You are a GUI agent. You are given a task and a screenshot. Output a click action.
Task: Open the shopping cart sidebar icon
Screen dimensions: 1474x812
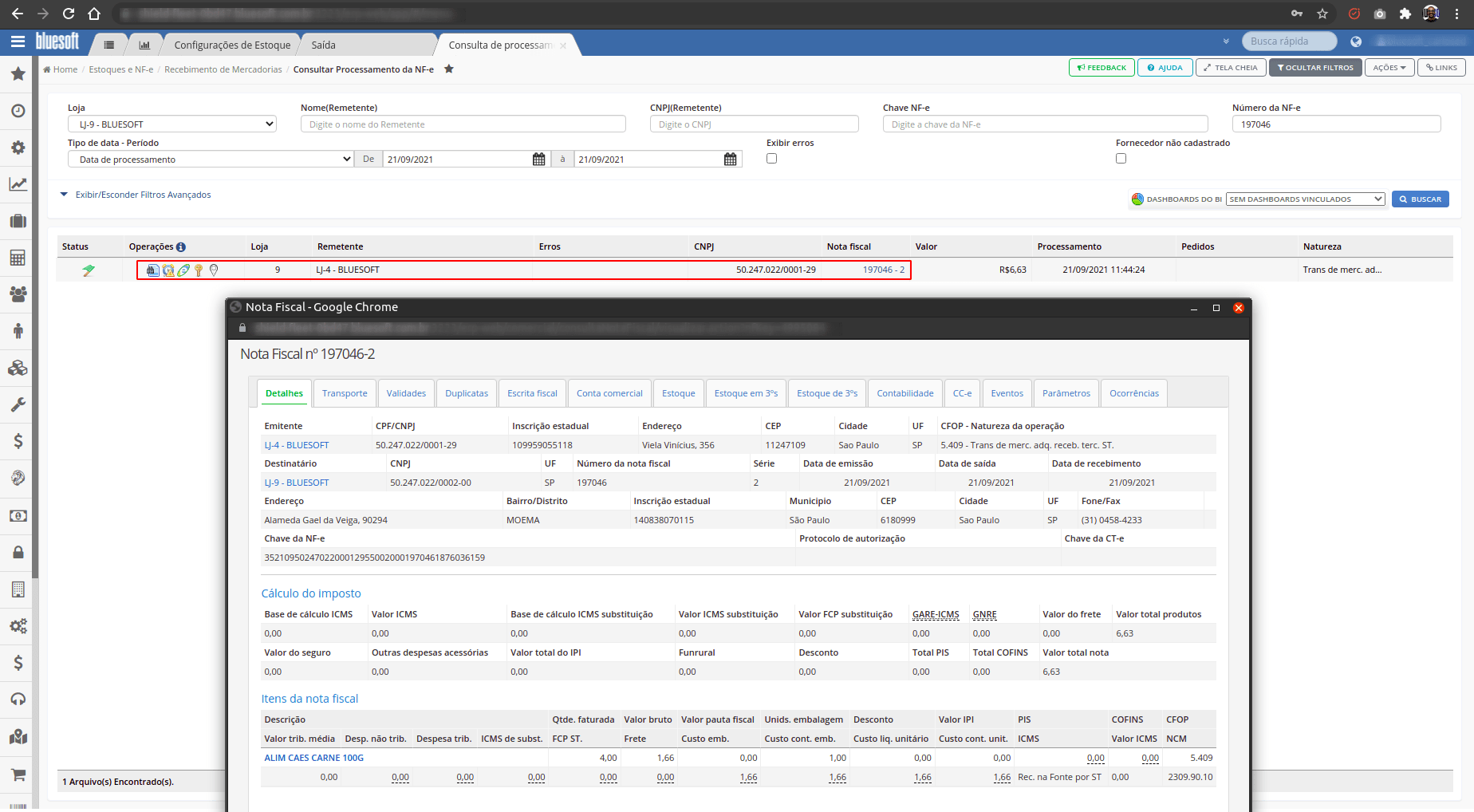[18, 775]
